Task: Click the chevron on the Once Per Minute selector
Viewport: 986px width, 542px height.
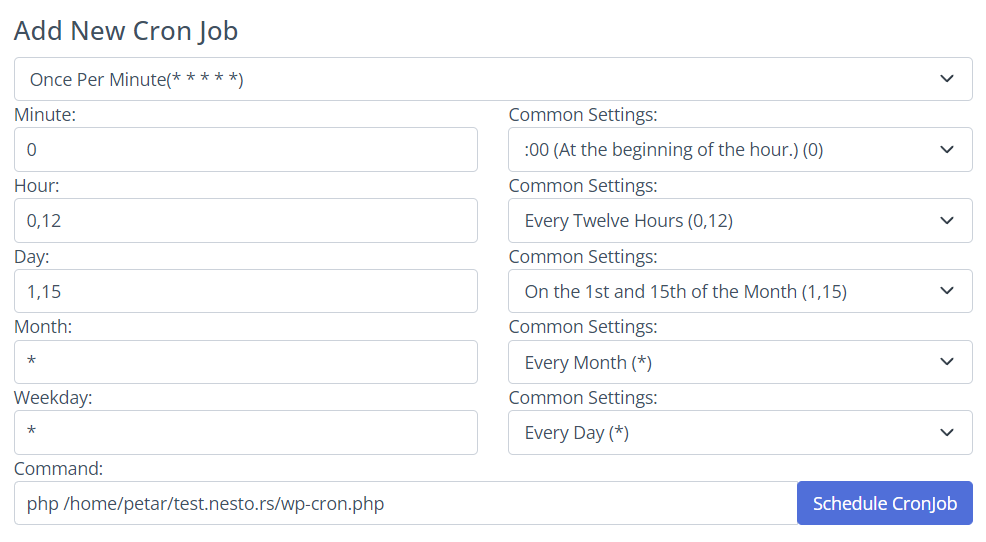Action: (946, 79)
